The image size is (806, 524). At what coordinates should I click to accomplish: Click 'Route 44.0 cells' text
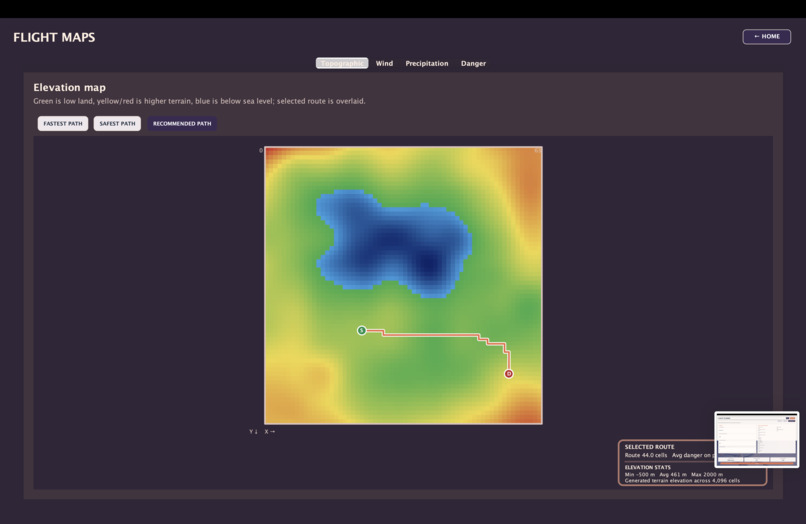646,455
